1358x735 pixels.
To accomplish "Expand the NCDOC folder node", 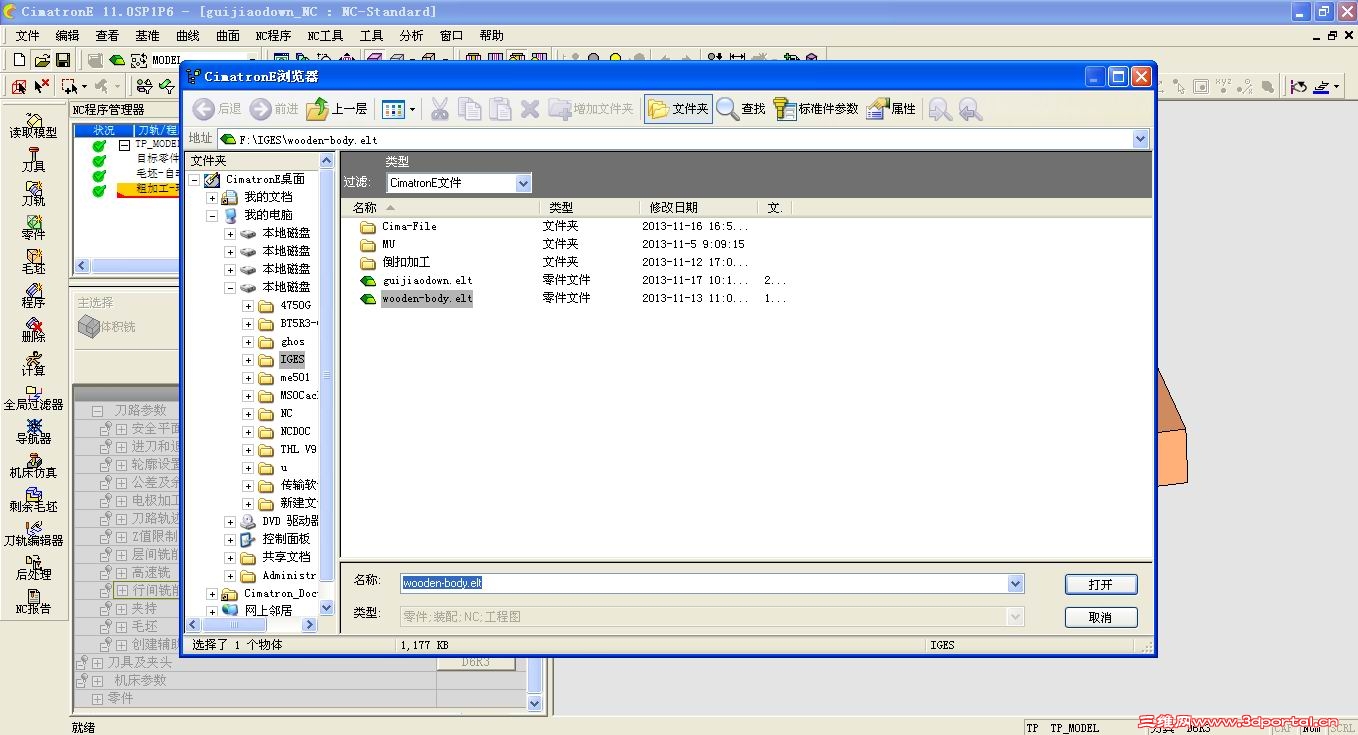I will 248,432.
